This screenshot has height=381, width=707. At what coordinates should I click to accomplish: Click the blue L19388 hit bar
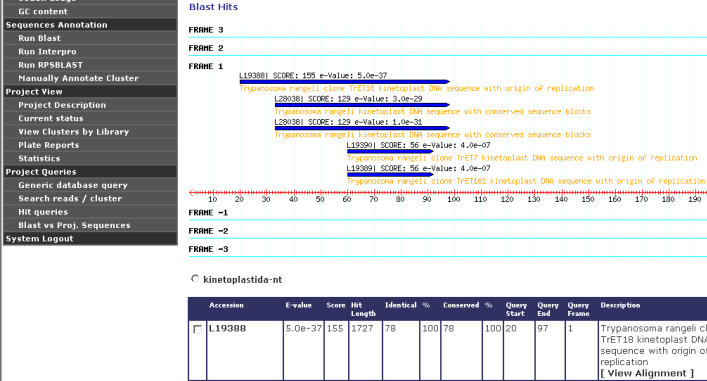344,82
